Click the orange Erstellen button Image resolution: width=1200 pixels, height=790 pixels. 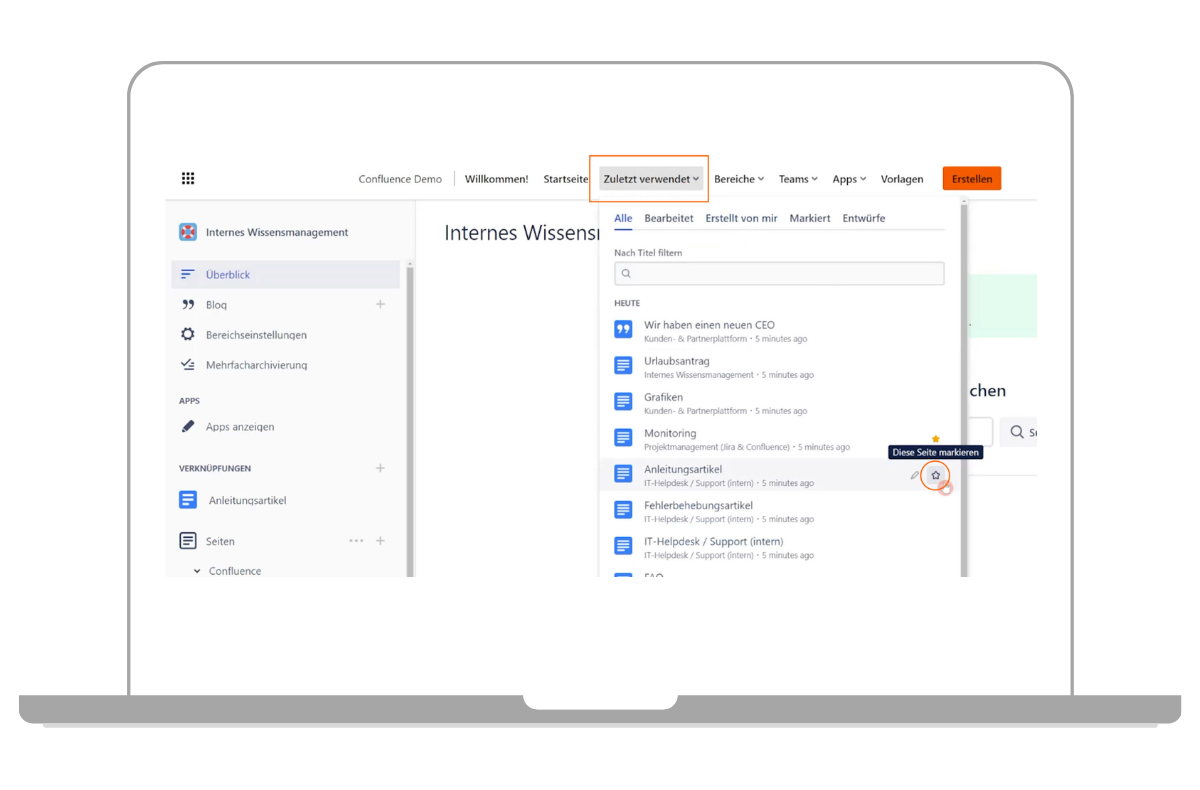(971, 179)
